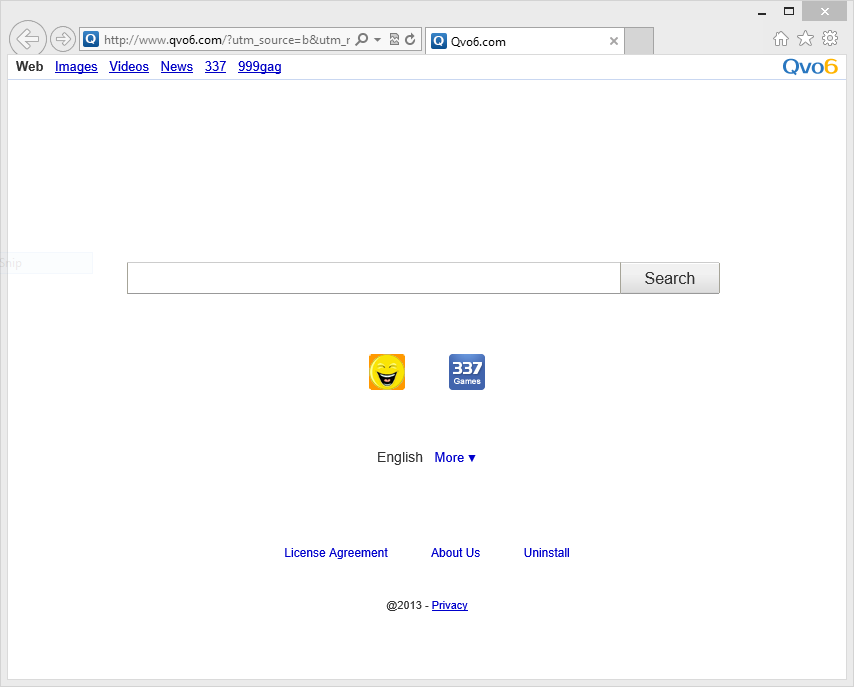Click the Qvo6 logo
This screenshot has height=687, width=854.
810,66
